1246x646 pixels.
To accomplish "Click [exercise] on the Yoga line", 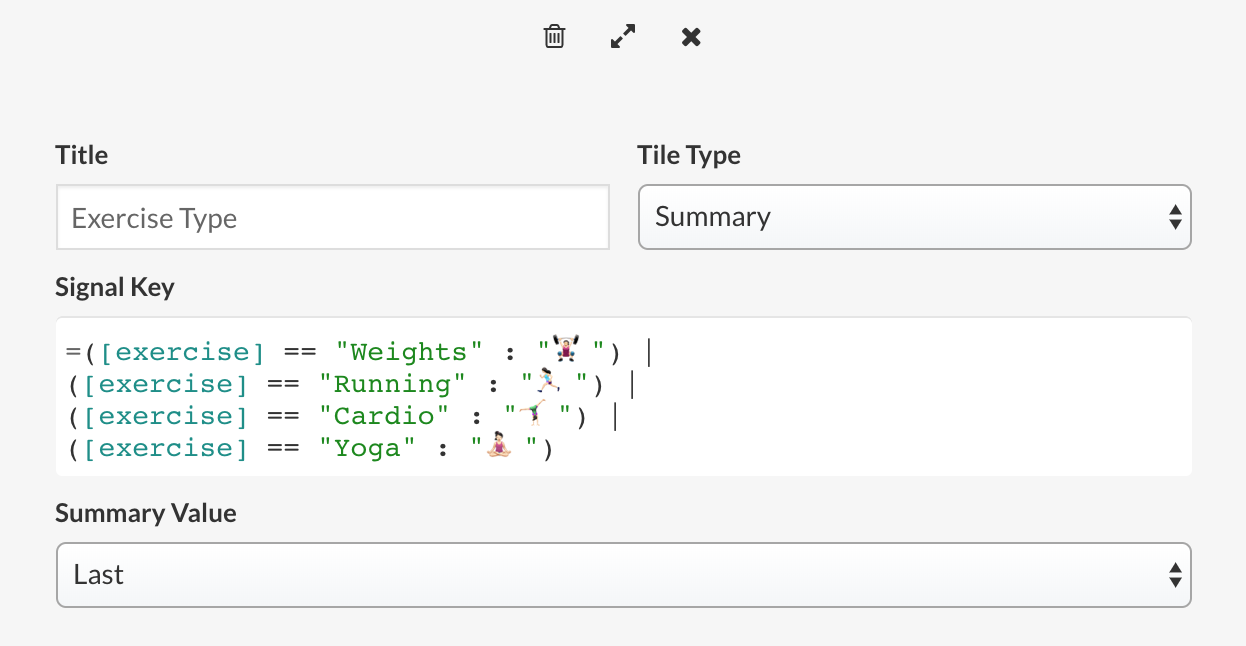I will 166,448.
